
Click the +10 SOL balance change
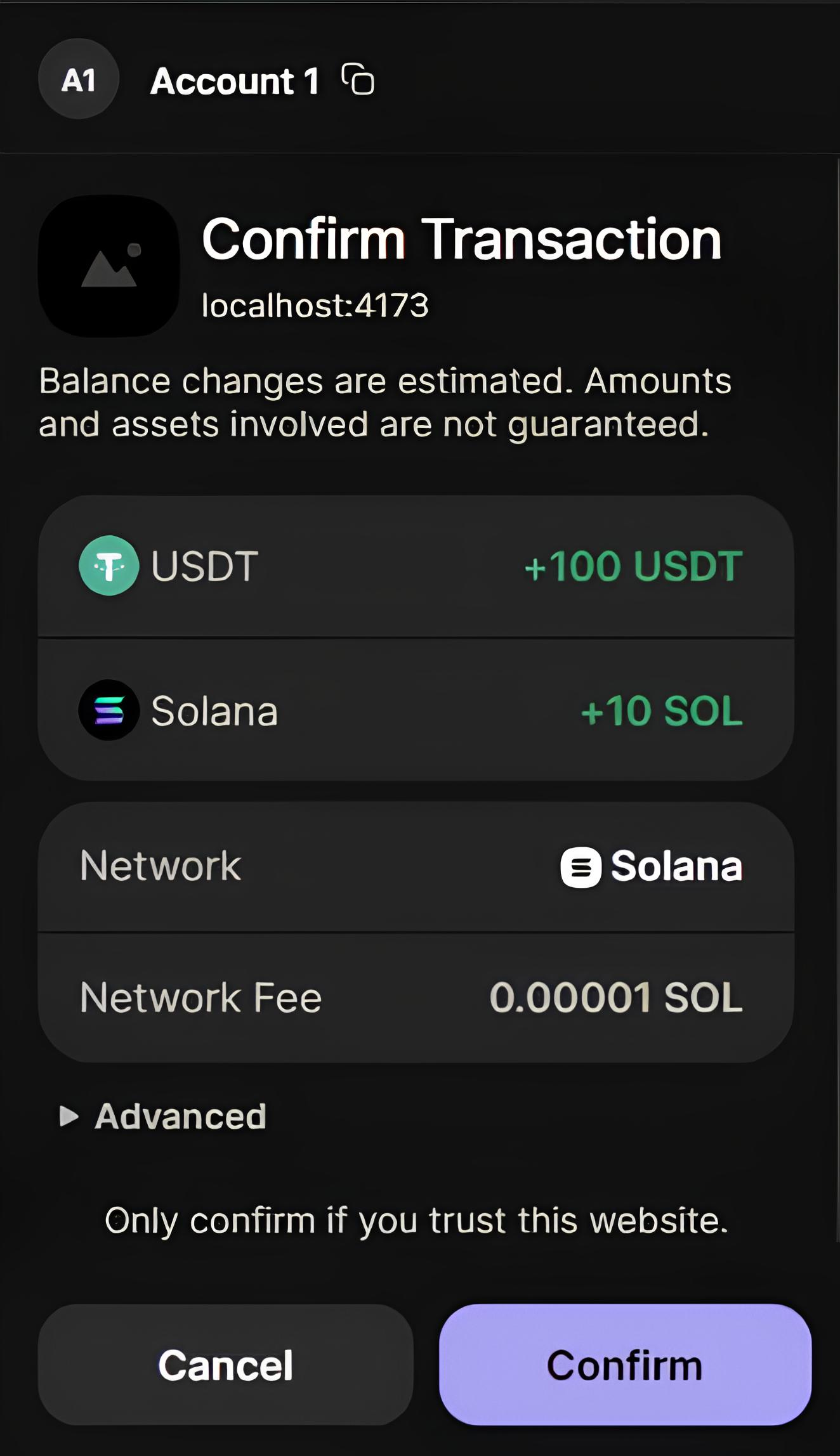(661, 710)
